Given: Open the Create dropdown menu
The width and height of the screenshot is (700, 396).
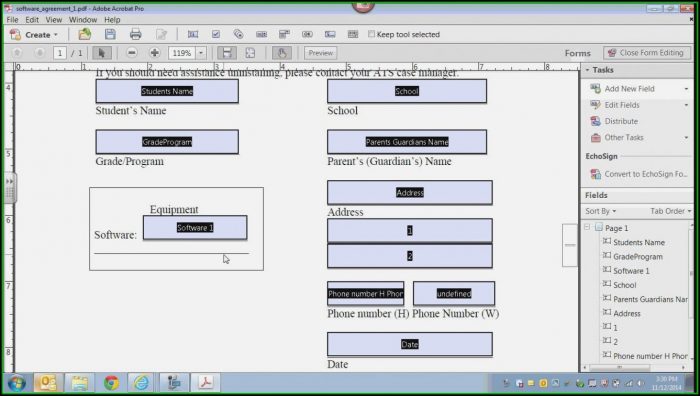Looking at the screenshot, I should pyautogui.click(x=34, y=34).
